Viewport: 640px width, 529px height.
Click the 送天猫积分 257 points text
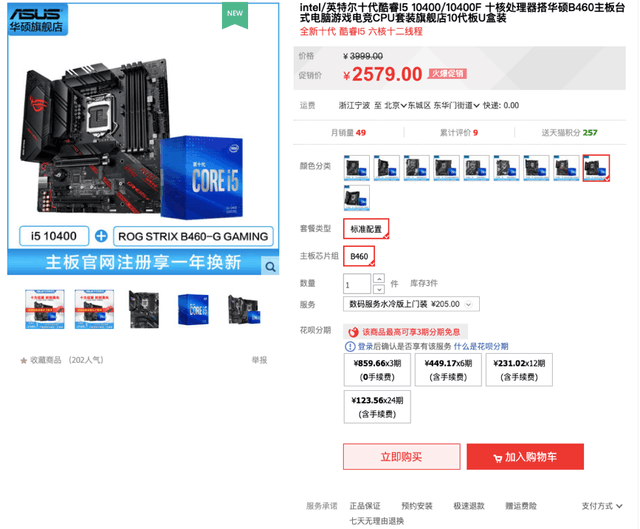tap(569, 133)
